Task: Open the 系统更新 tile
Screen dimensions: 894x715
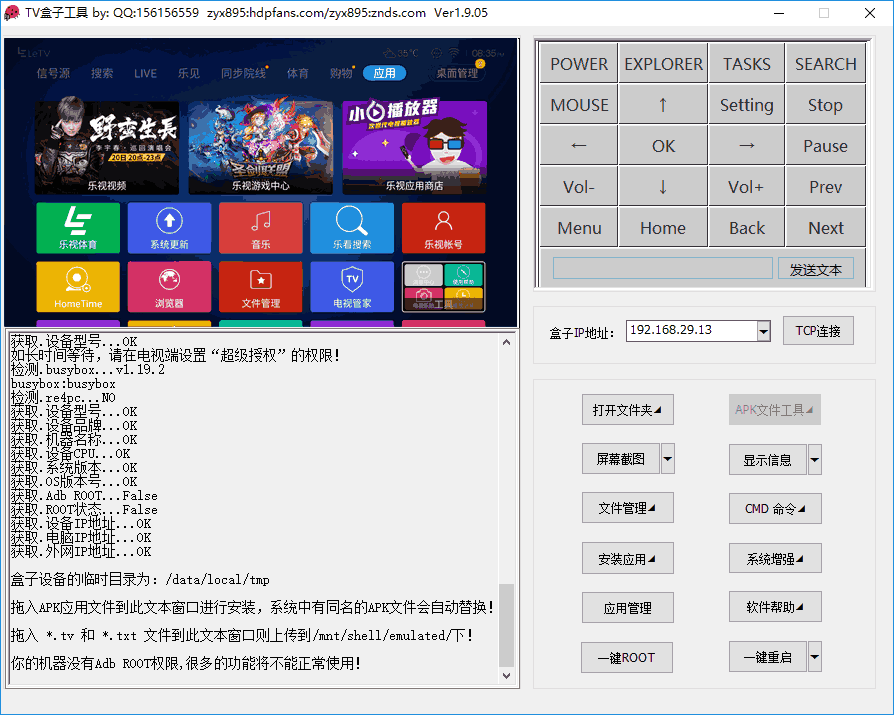Action: [x=169, y=228]
